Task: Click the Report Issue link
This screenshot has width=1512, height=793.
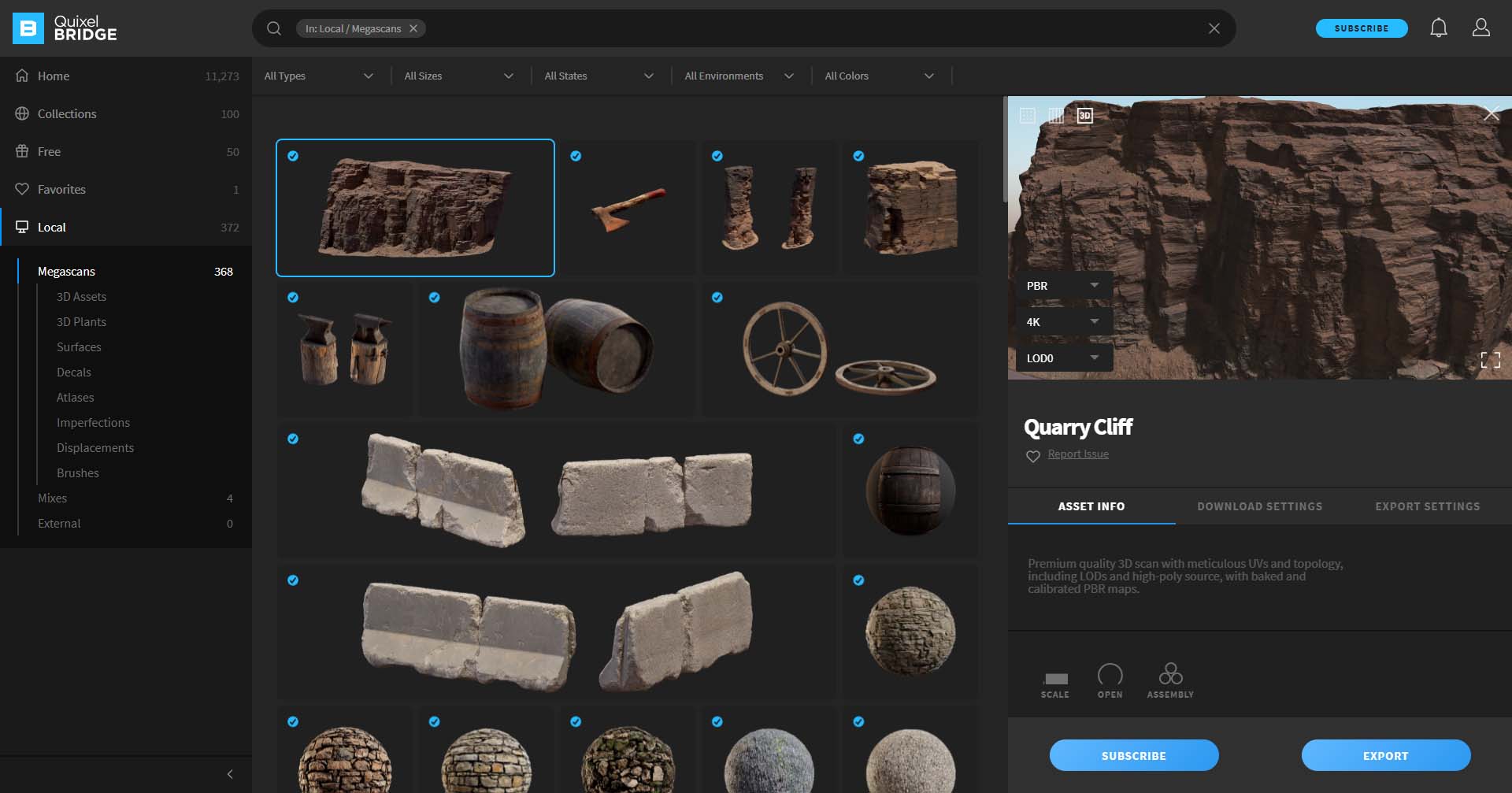Action: (1078, 454)
